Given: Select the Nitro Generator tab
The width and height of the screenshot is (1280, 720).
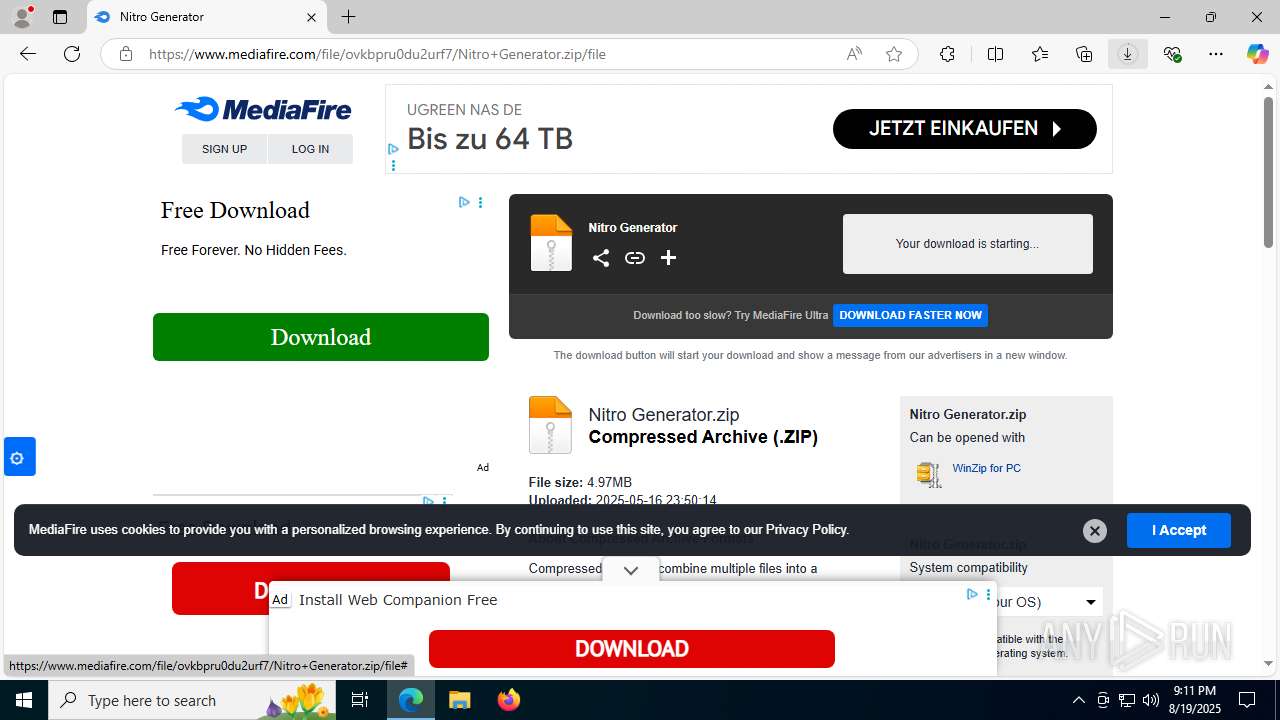Looking at the screenshot, I should [206, 17].
